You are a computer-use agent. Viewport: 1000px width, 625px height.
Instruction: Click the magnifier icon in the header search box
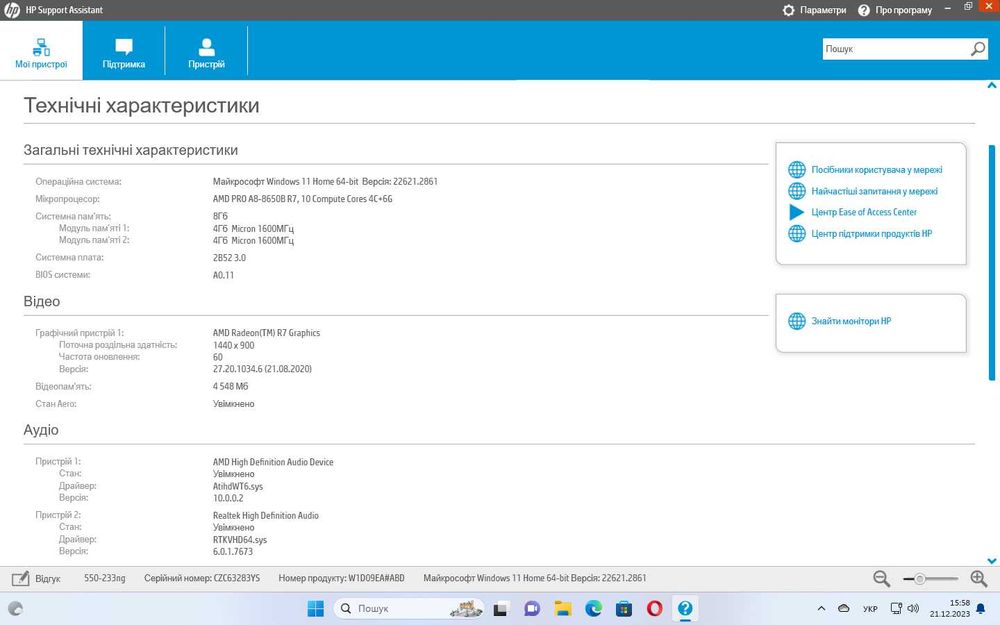click(x=978, y=48)
